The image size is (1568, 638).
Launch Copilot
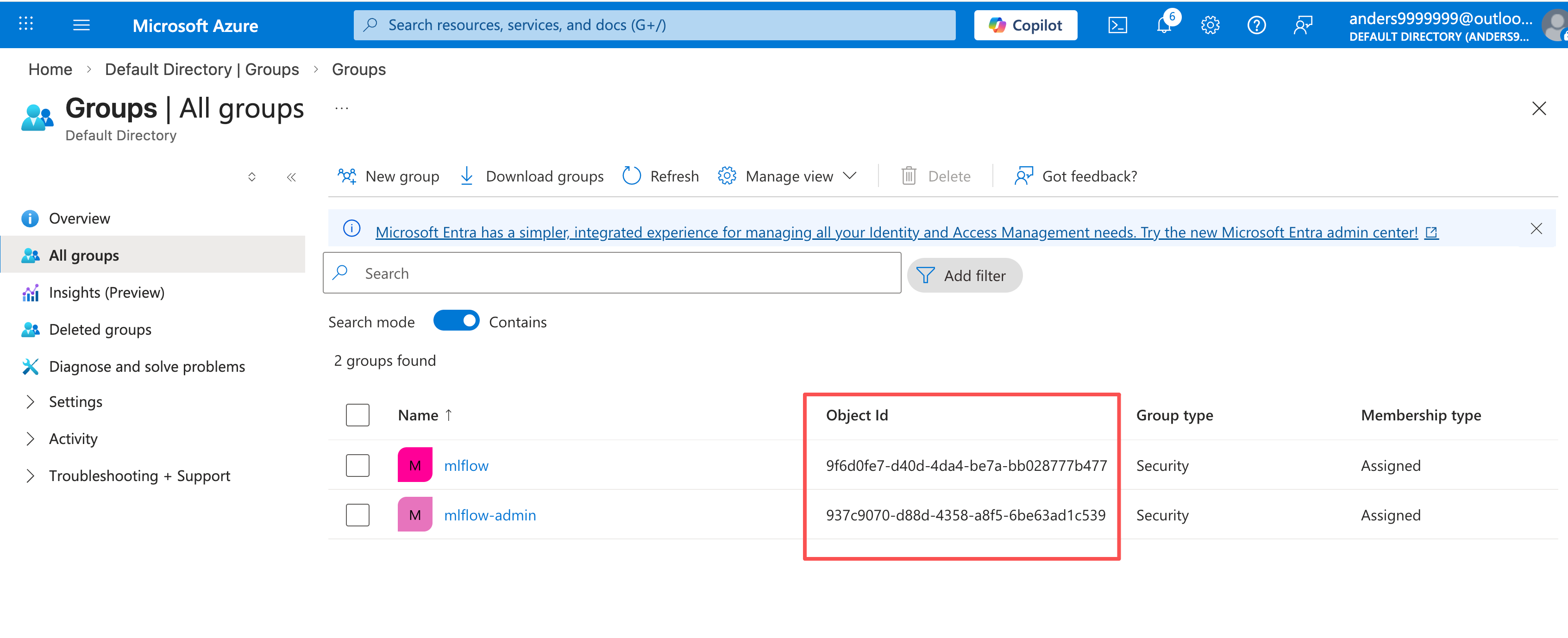pyautogui.click(x=1025, y=25)
